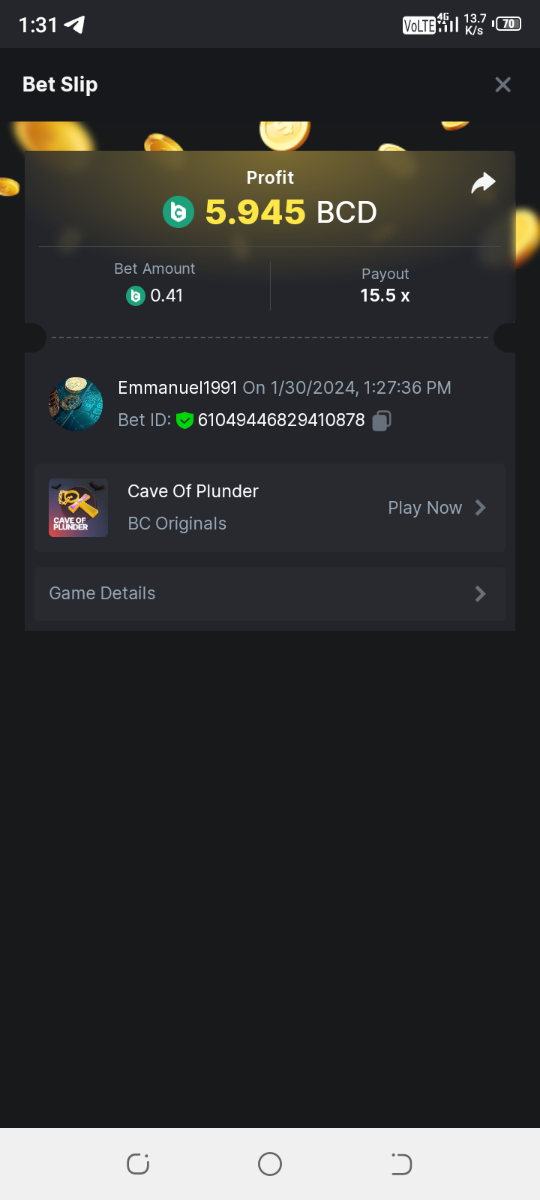Tap the Android back navigation button
Screen dimensions: 540x1200
(x=401, y=1163)
